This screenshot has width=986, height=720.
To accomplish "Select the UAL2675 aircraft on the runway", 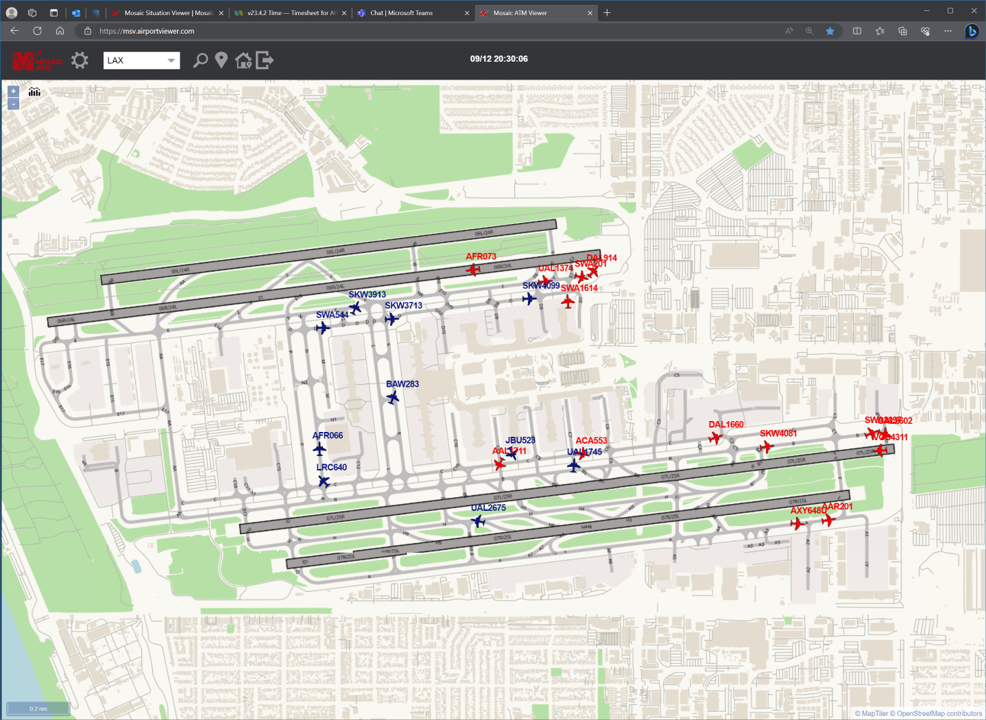I will tap(479, 521).
